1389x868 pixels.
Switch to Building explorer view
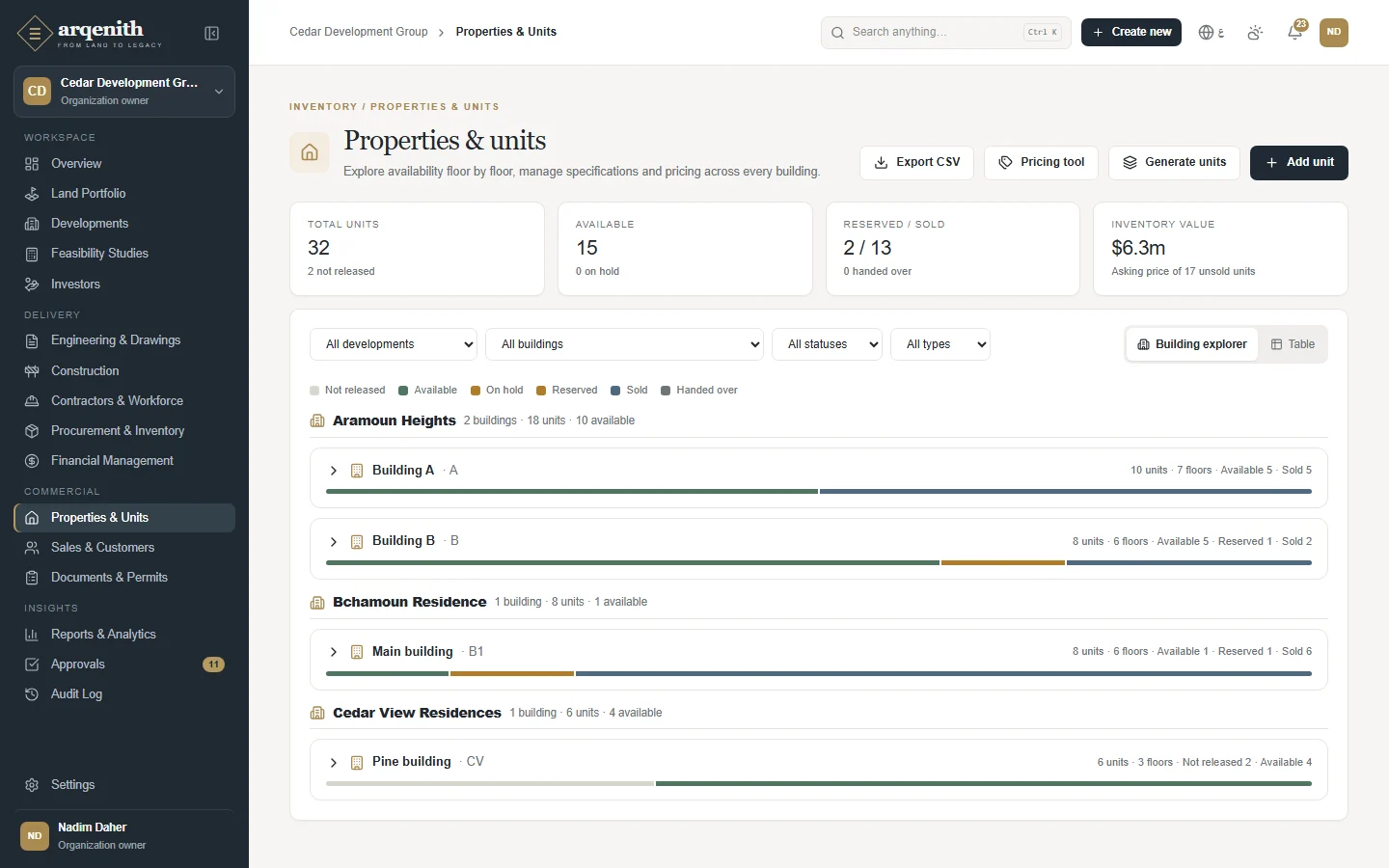click(x=1192, y=344)
